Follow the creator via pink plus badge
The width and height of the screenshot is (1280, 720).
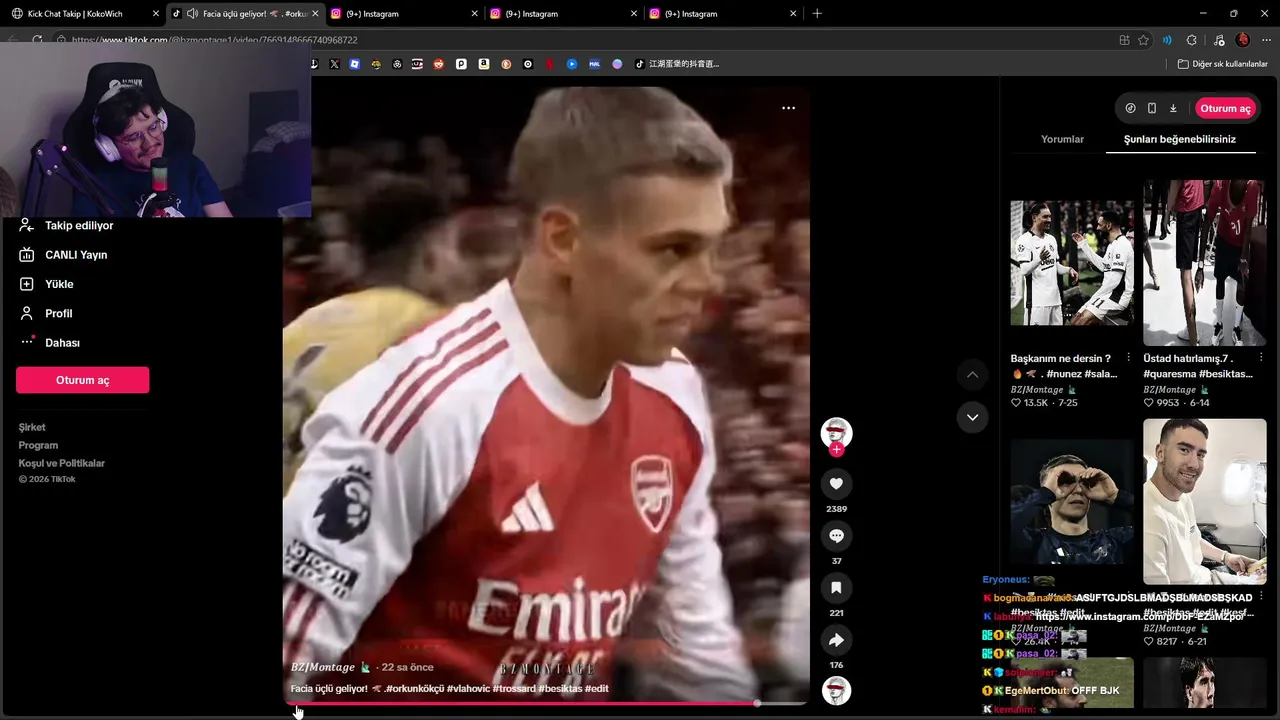(837, 450)
